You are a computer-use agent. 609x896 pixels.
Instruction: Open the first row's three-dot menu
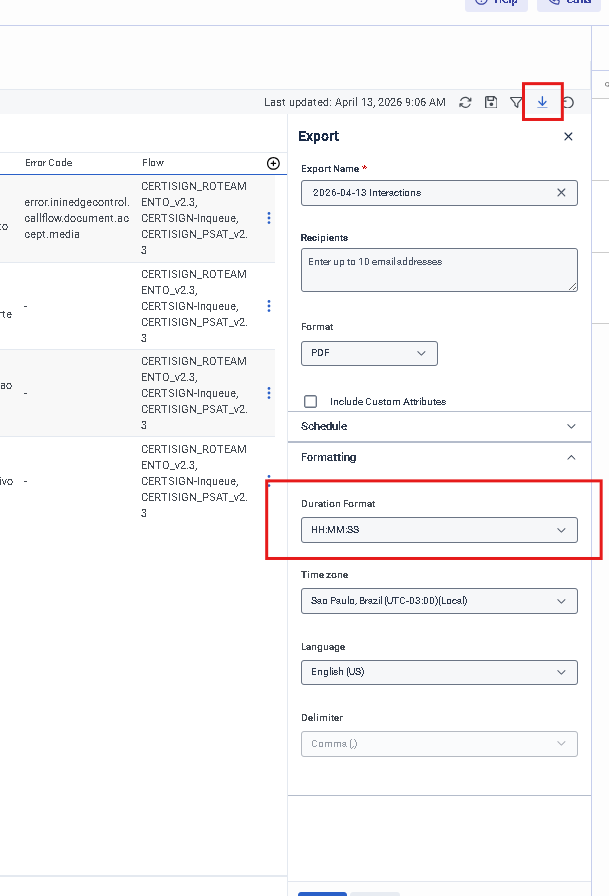click(268, 218)
